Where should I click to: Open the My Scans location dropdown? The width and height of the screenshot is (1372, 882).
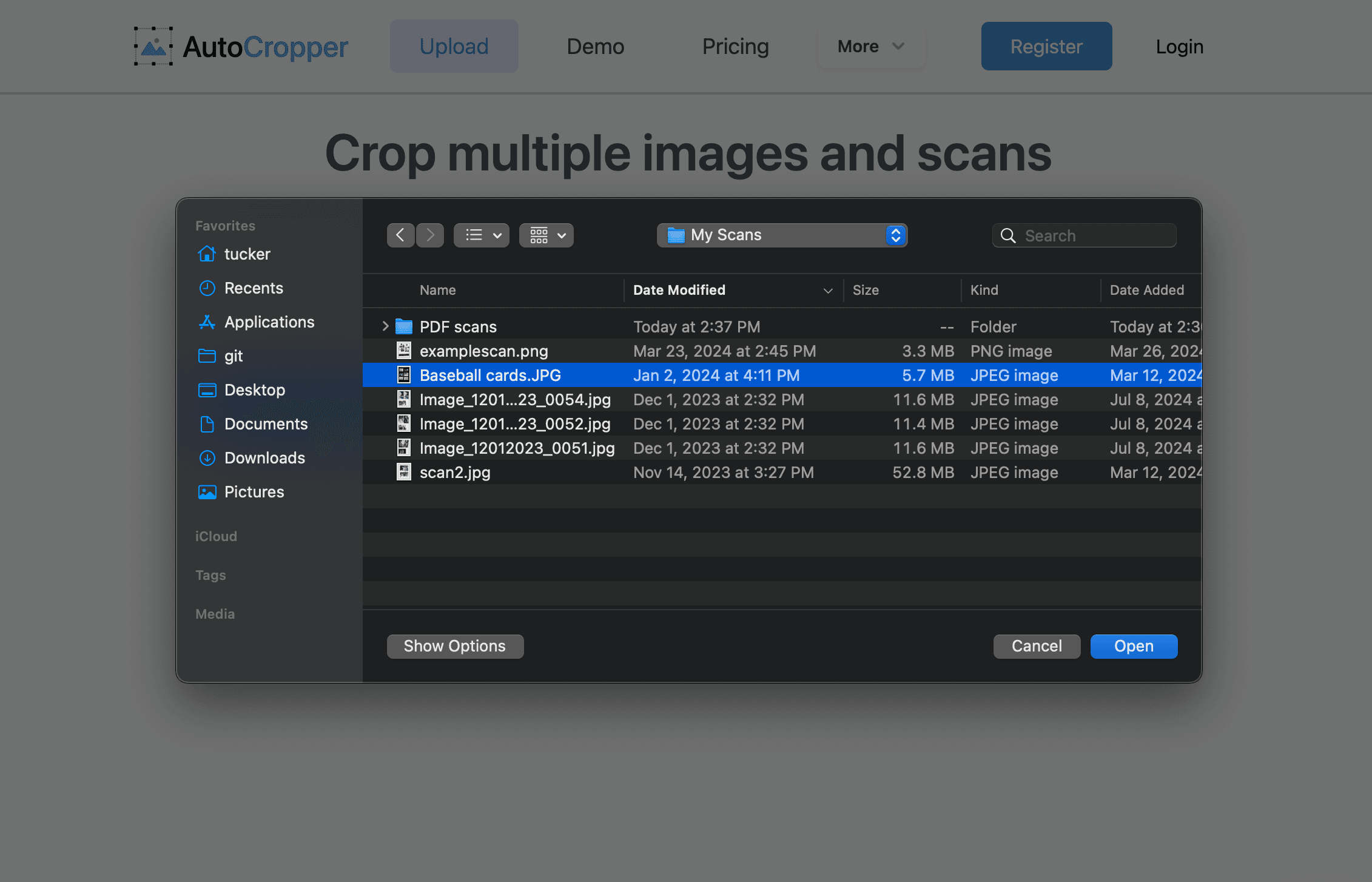tap(781, 235)
